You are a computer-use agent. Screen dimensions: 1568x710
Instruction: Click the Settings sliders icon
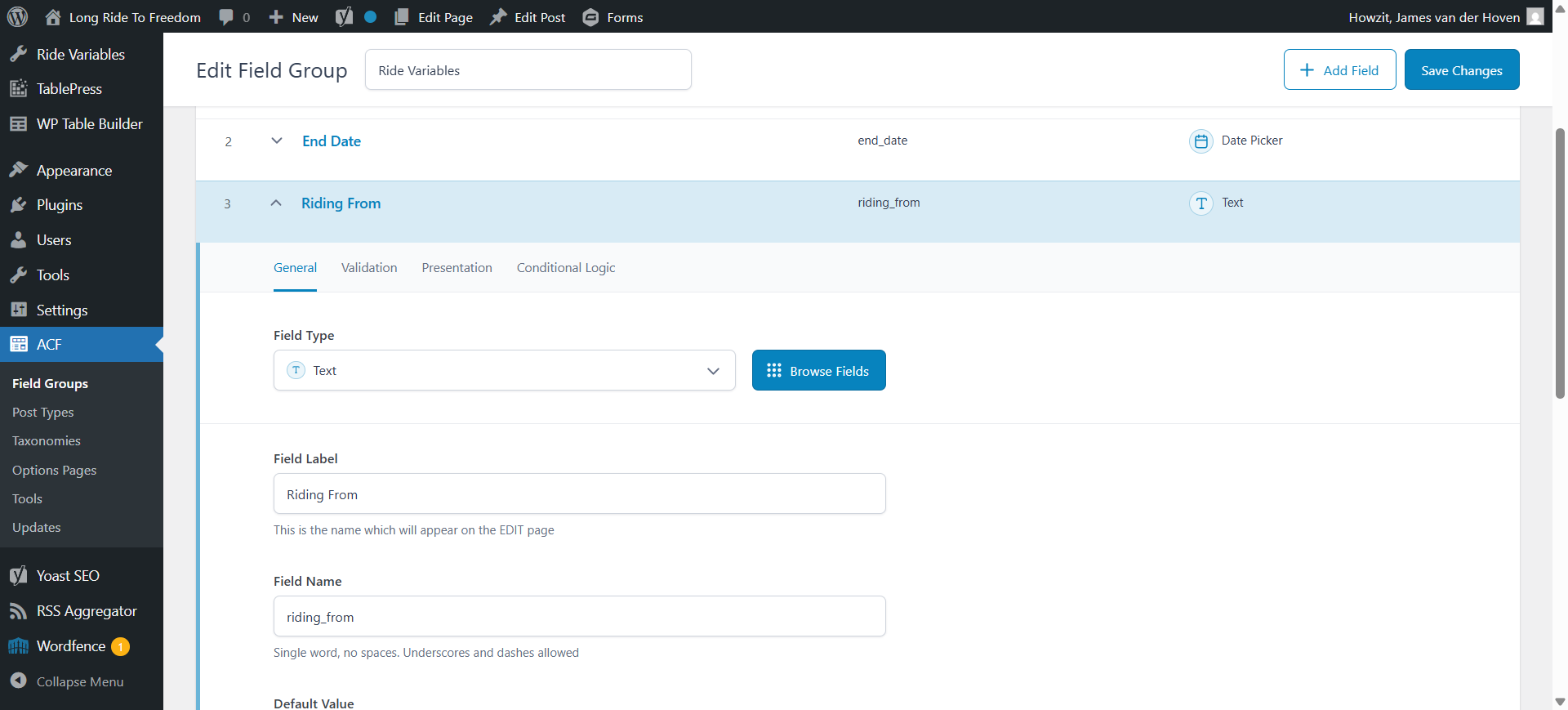[x=18, y=310]
